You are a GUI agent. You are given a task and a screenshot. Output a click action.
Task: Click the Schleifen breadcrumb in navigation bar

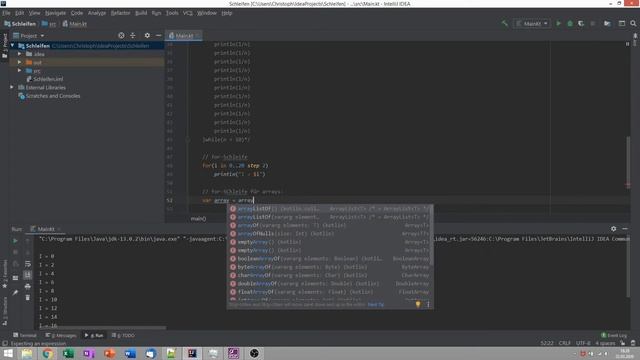click(x=20, y=24)
